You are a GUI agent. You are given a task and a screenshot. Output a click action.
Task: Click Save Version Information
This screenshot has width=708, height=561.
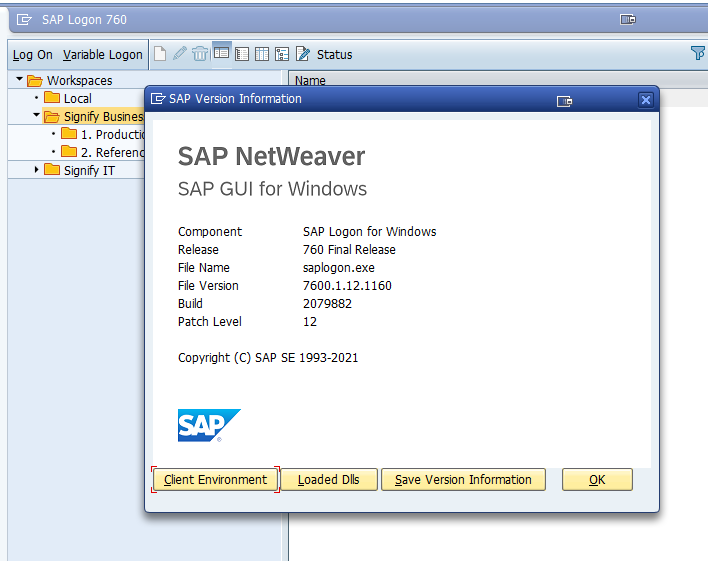463,479
